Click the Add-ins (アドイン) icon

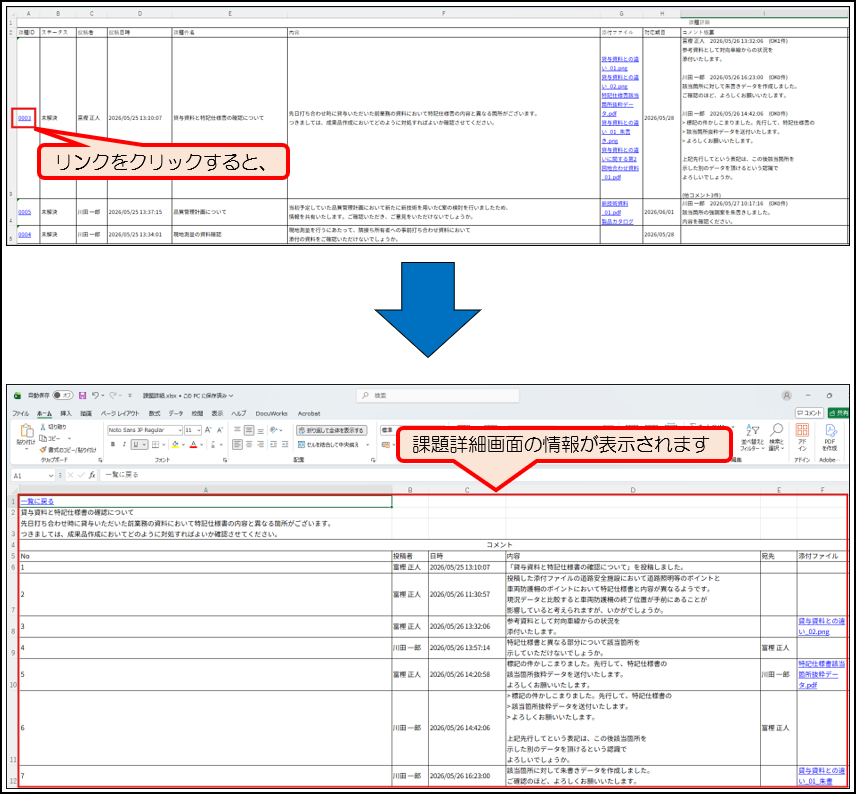pos(802,430)
